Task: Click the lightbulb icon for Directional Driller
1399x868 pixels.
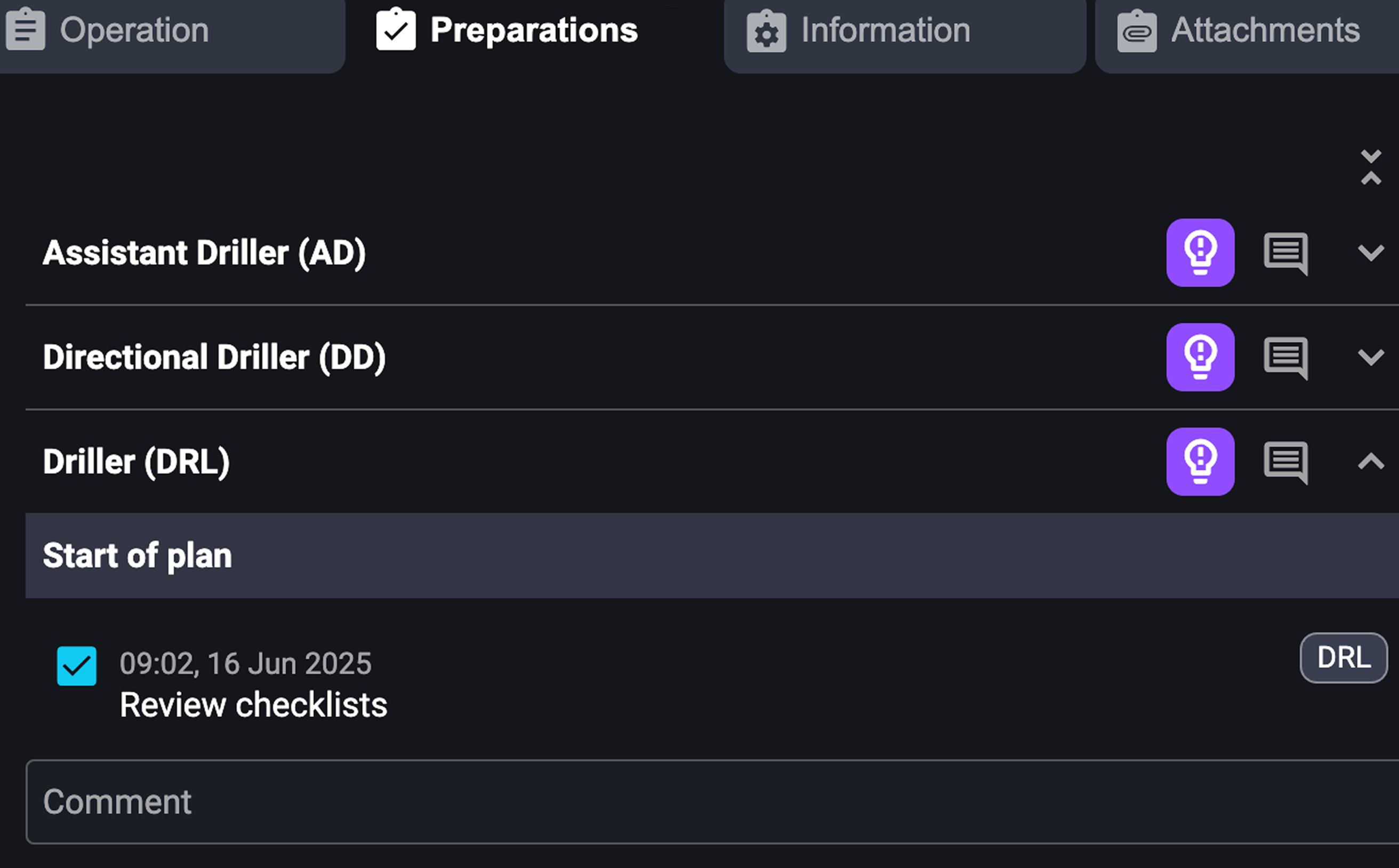Action: [1201, 357]
